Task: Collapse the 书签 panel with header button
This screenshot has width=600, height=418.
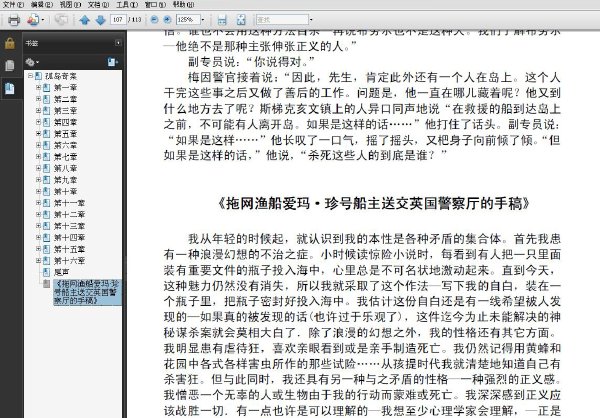Action: (x=118, y=43)
